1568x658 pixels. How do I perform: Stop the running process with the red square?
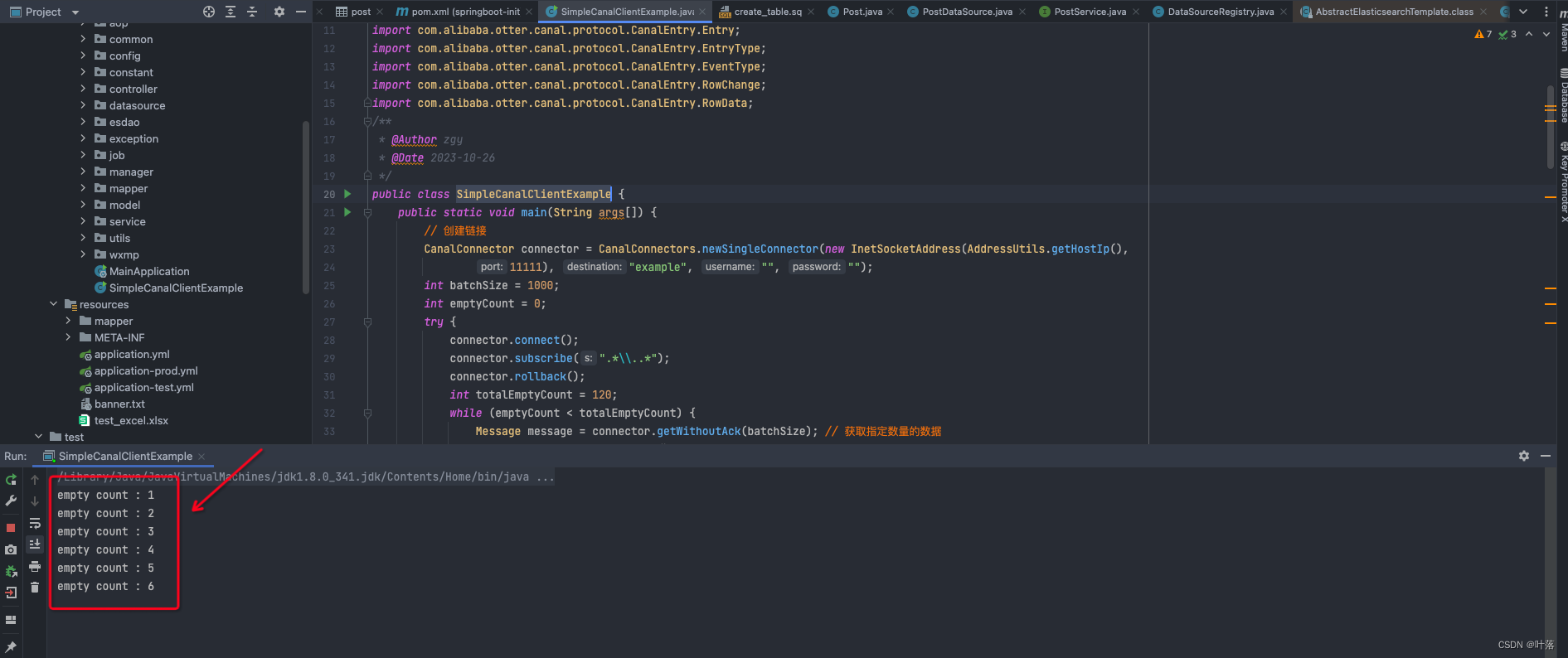(x=11, y=528)
